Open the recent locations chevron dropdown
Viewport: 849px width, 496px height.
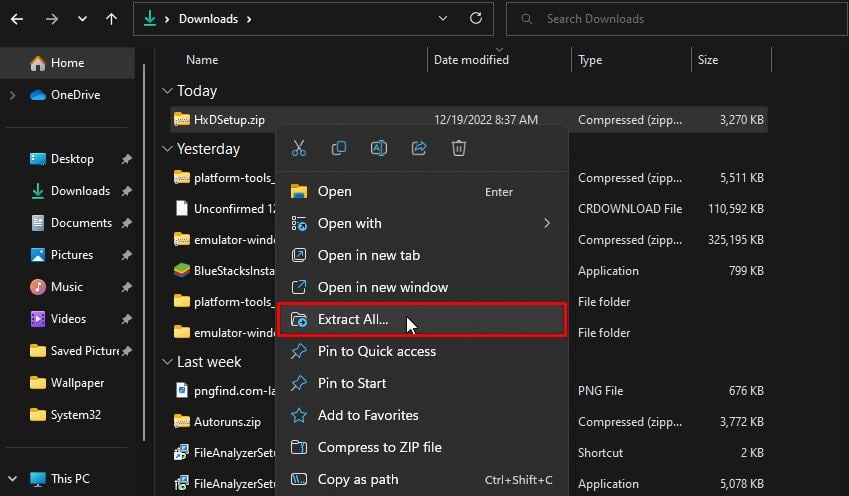click(x=81, y=18)
